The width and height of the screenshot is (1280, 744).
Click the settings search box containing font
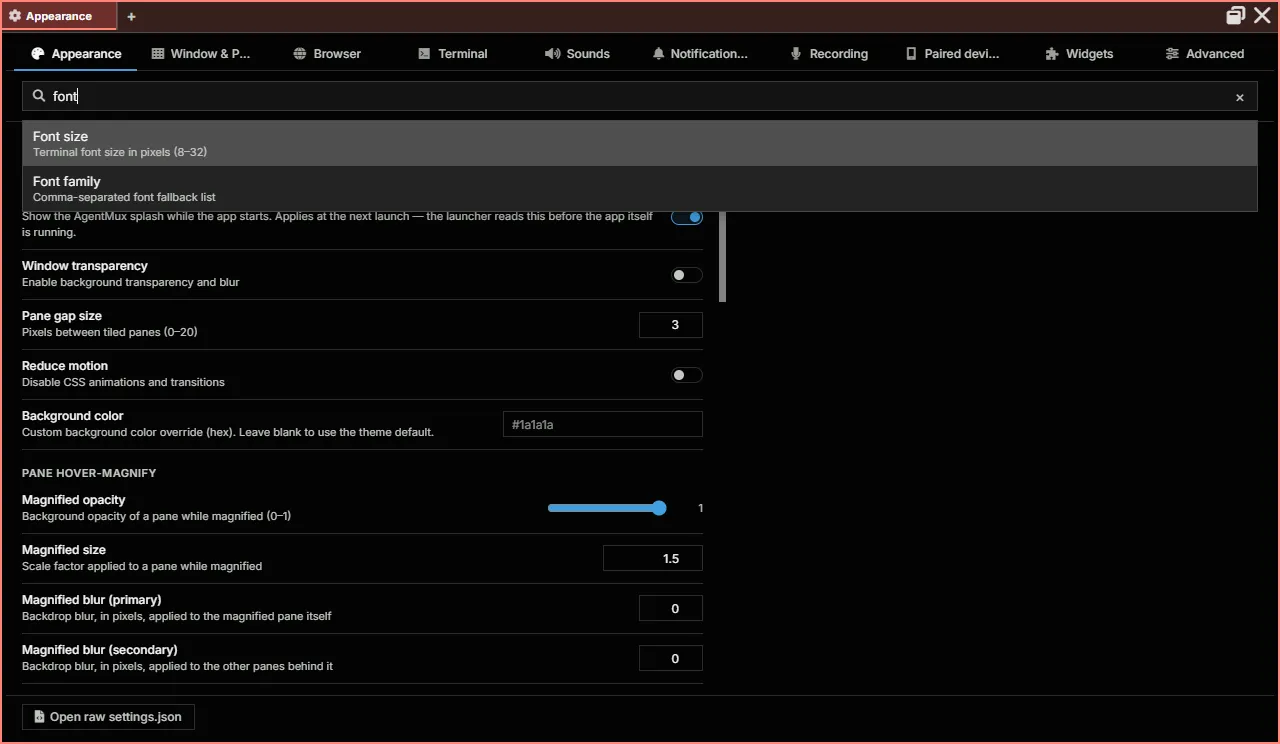[x=640, y=96]
